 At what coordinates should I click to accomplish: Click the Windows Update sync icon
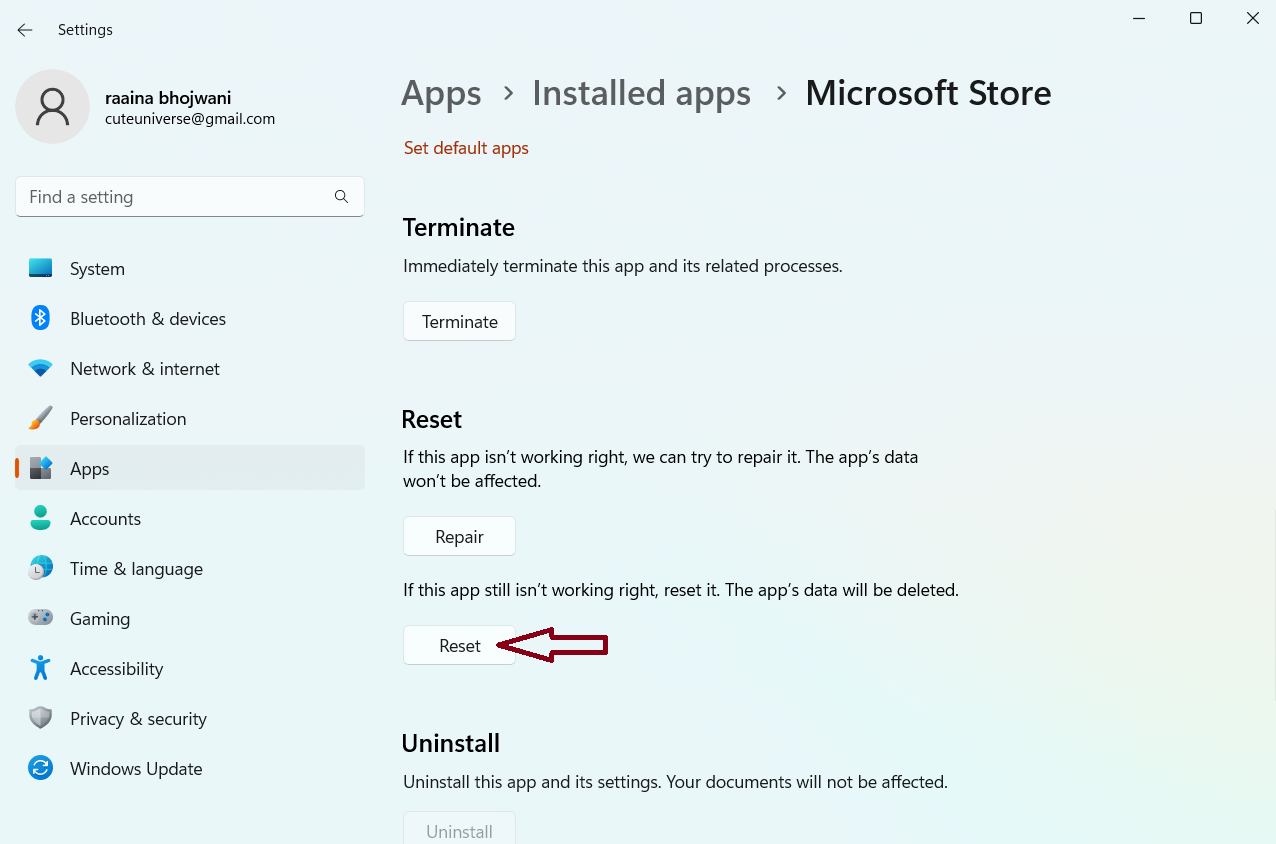(x=41, y=768)
